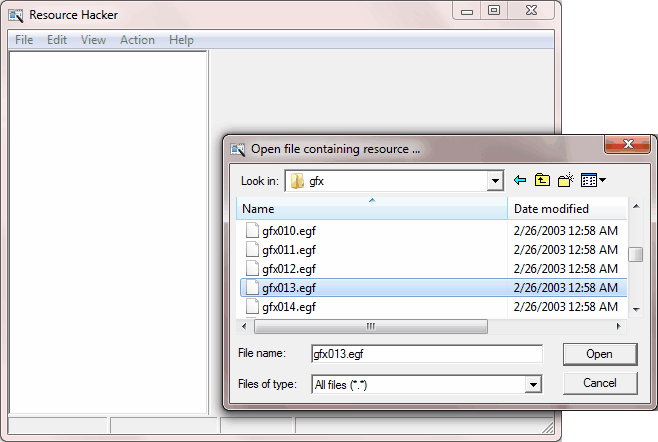Click the Cancel button
This screenshot has height=442, width=658.
click(600, 383)
